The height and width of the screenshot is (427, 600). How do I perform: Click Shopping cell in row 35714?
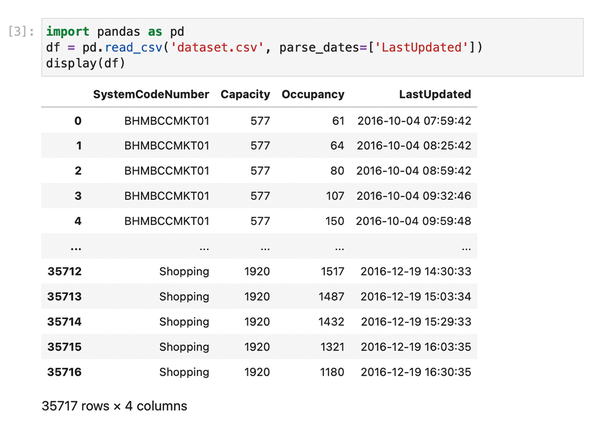click(183, 322)
